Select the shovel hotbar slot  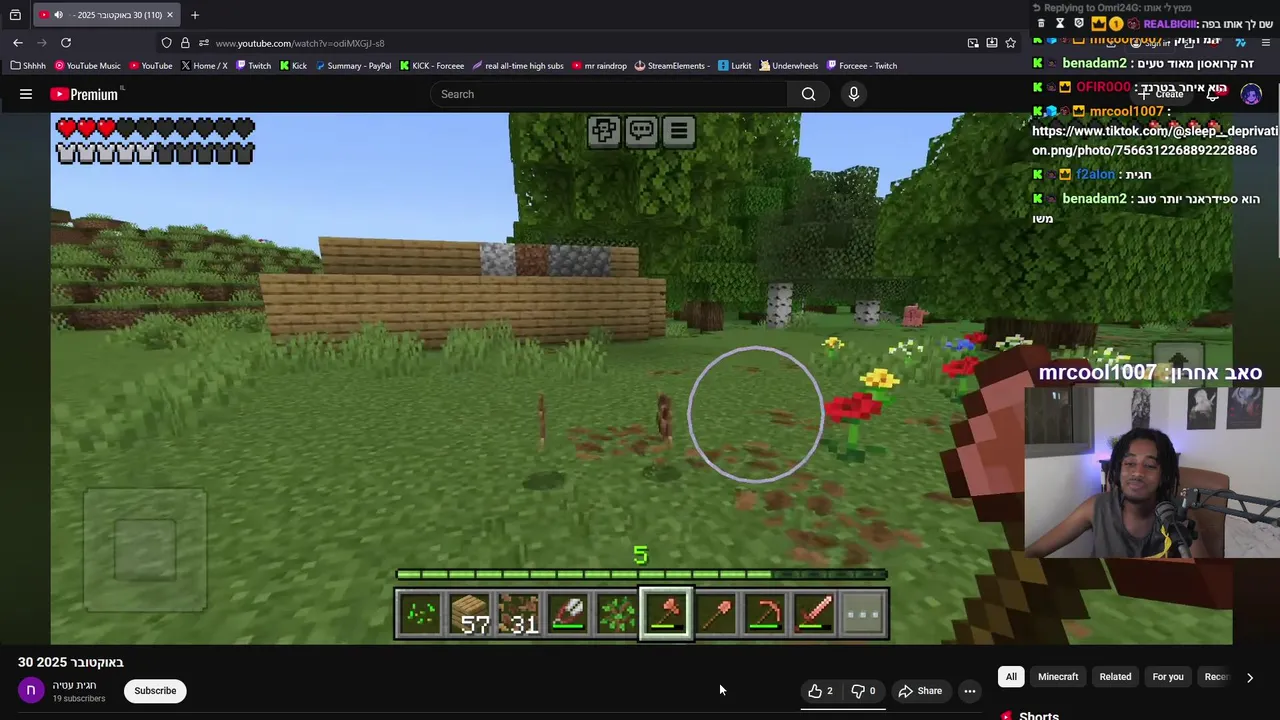pos(715,613)
